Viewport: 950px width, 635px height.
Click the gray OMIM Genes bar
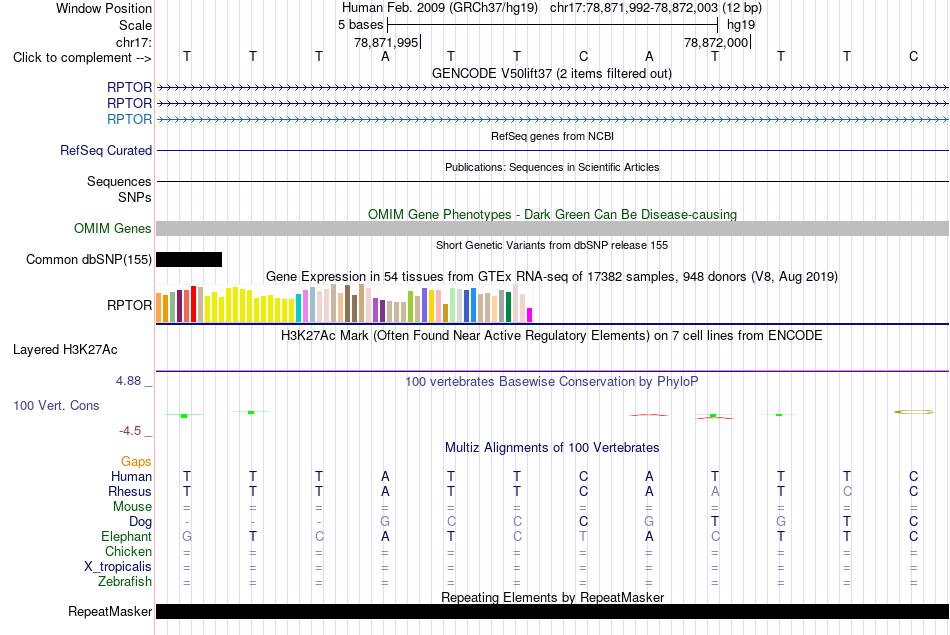(552, 228)
